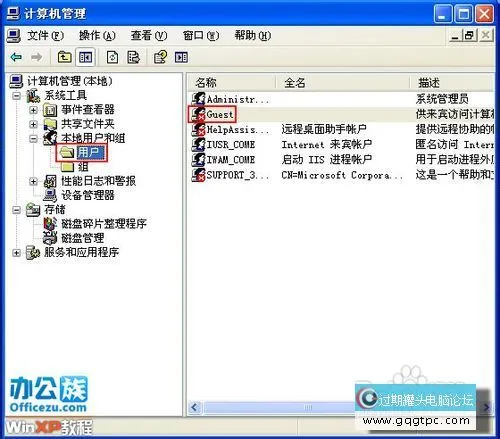Click the Back arrow toolbar button
The width and height of the screenshot is (500, 439).
point(16,57)
